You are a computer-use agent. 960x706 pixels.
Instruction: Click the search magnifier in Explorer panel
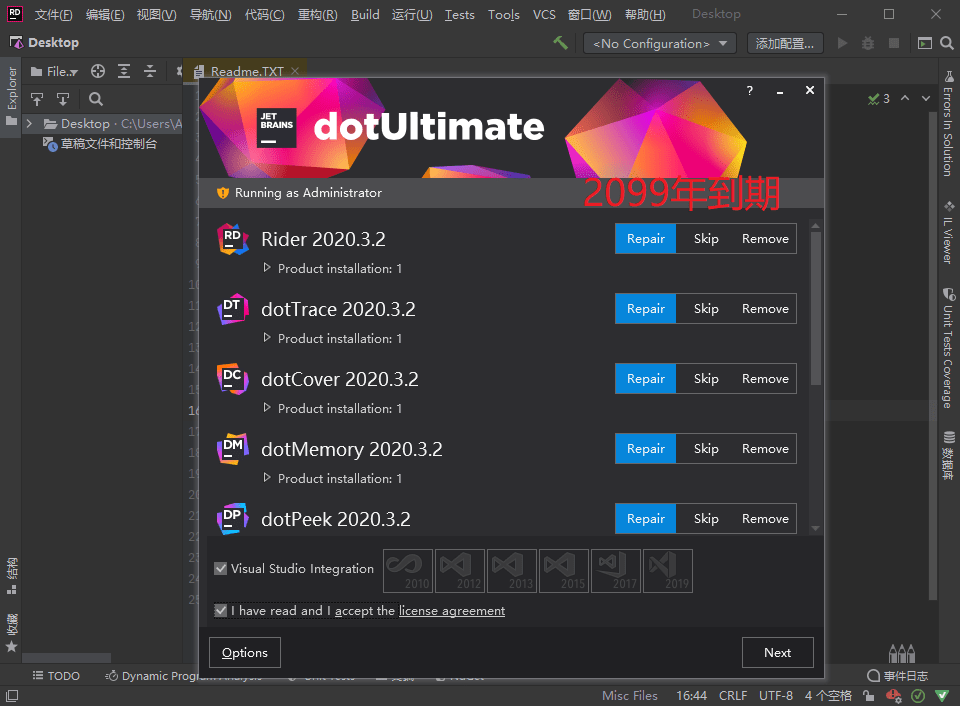point(96,99)
